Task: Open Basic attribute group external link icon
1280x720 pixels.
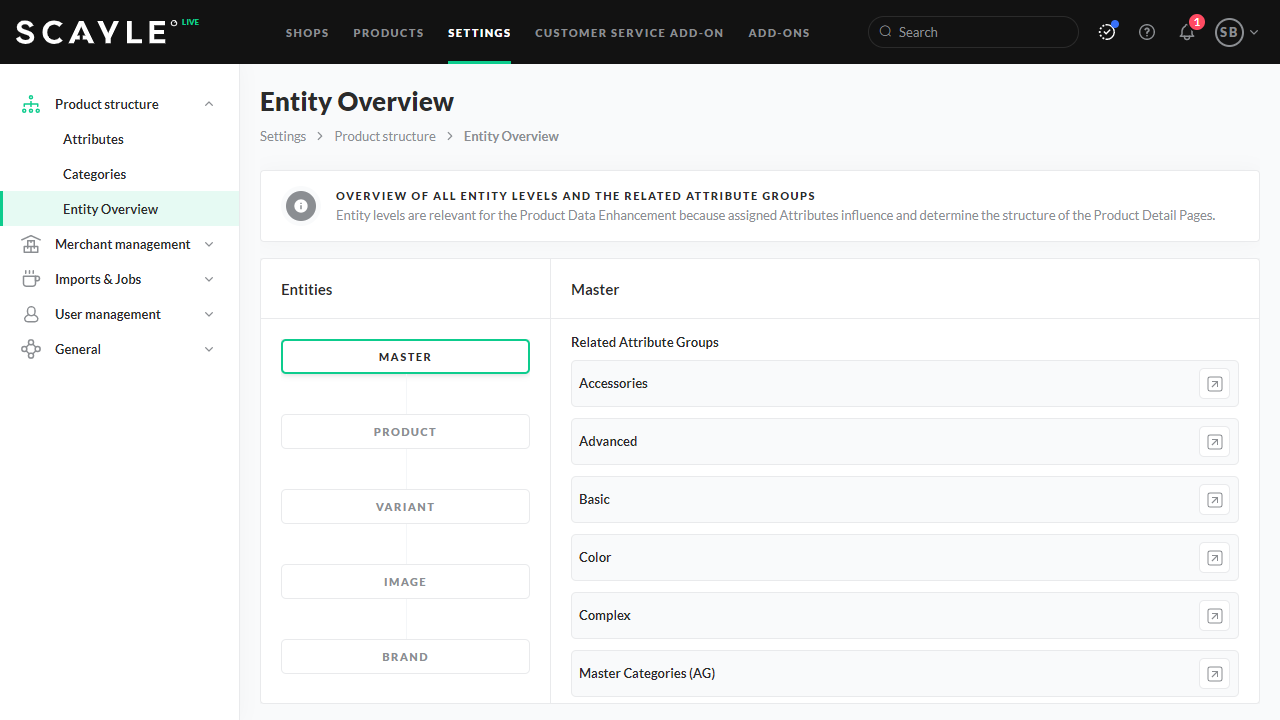Action: pos(1214,500)
